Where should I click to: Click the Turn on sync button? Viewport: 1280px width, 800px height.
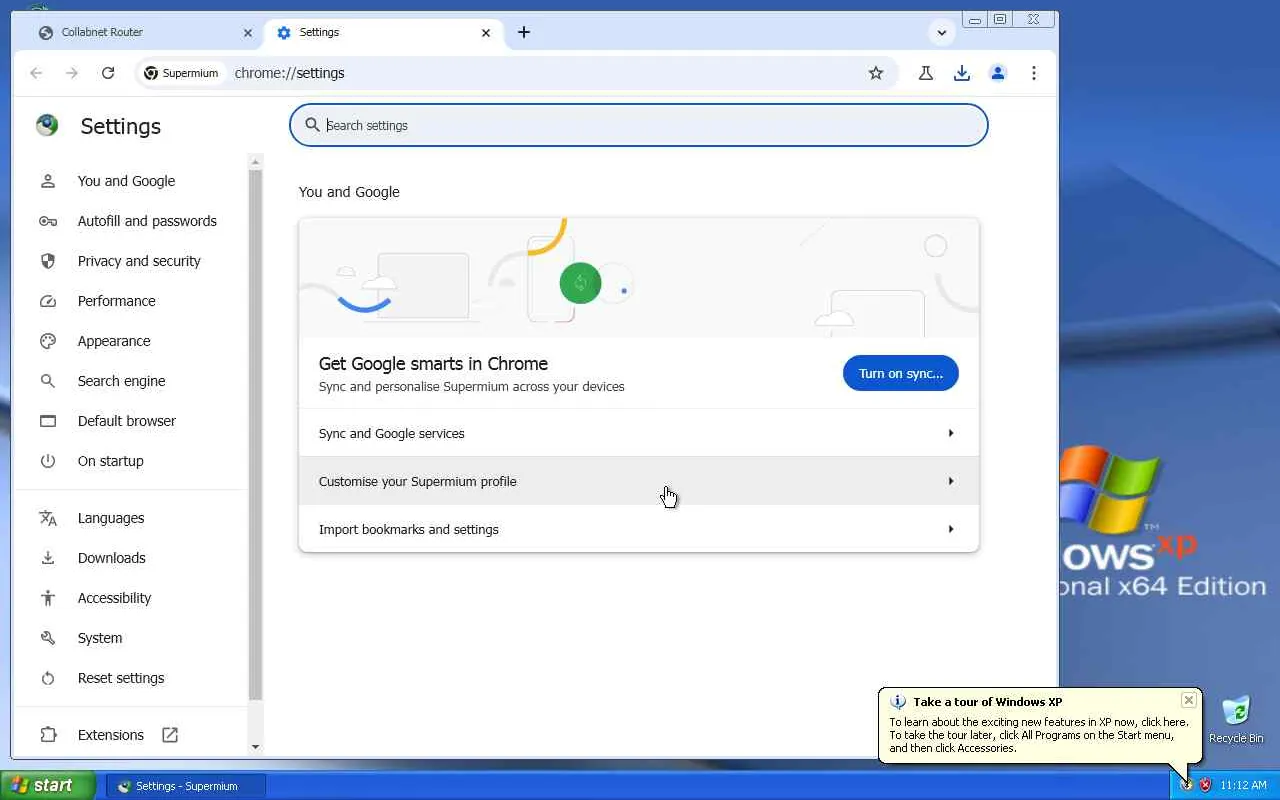(901, 373)
